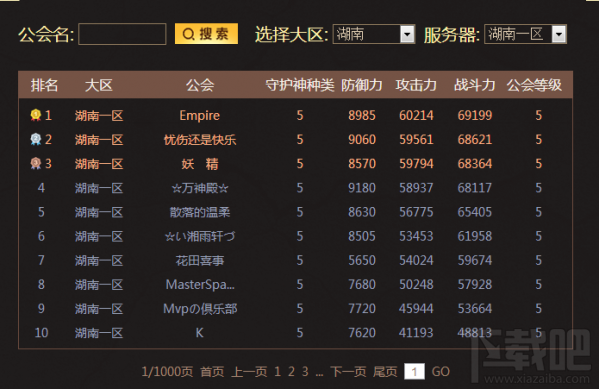Viewport: 599px width, 389px height.
Task: Click rank number 4
Action: (x=41, y=188)
